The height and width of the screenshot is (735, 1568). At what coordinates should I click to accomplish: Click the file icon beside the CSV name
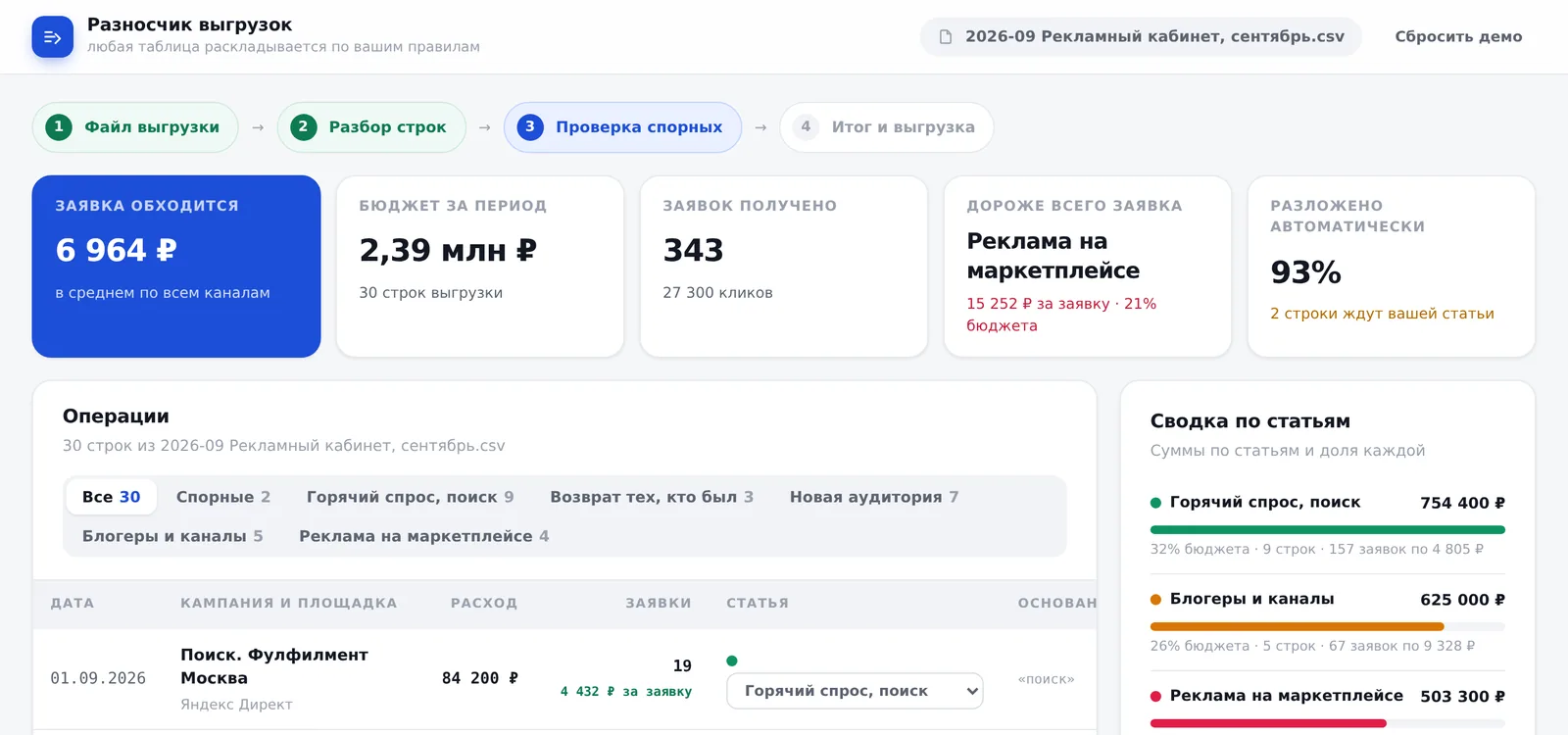946,37
